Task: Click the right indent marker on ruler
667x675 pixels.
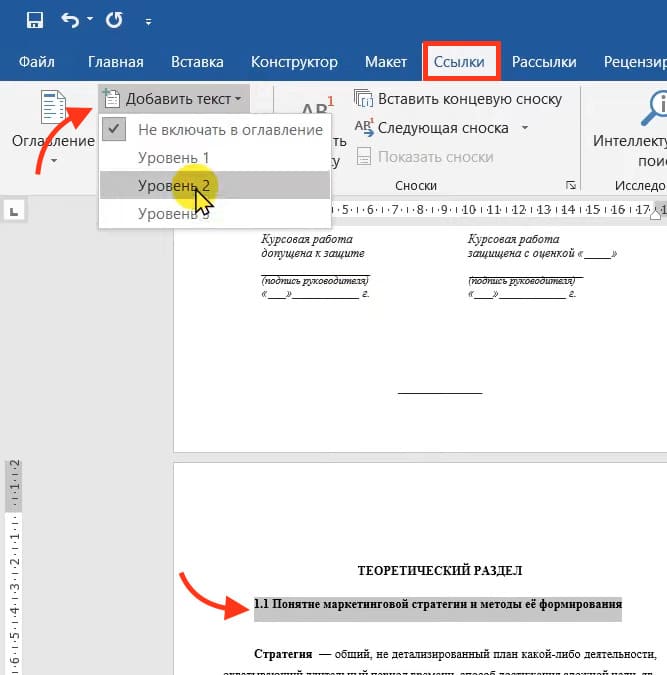Action: coord(656,214)
